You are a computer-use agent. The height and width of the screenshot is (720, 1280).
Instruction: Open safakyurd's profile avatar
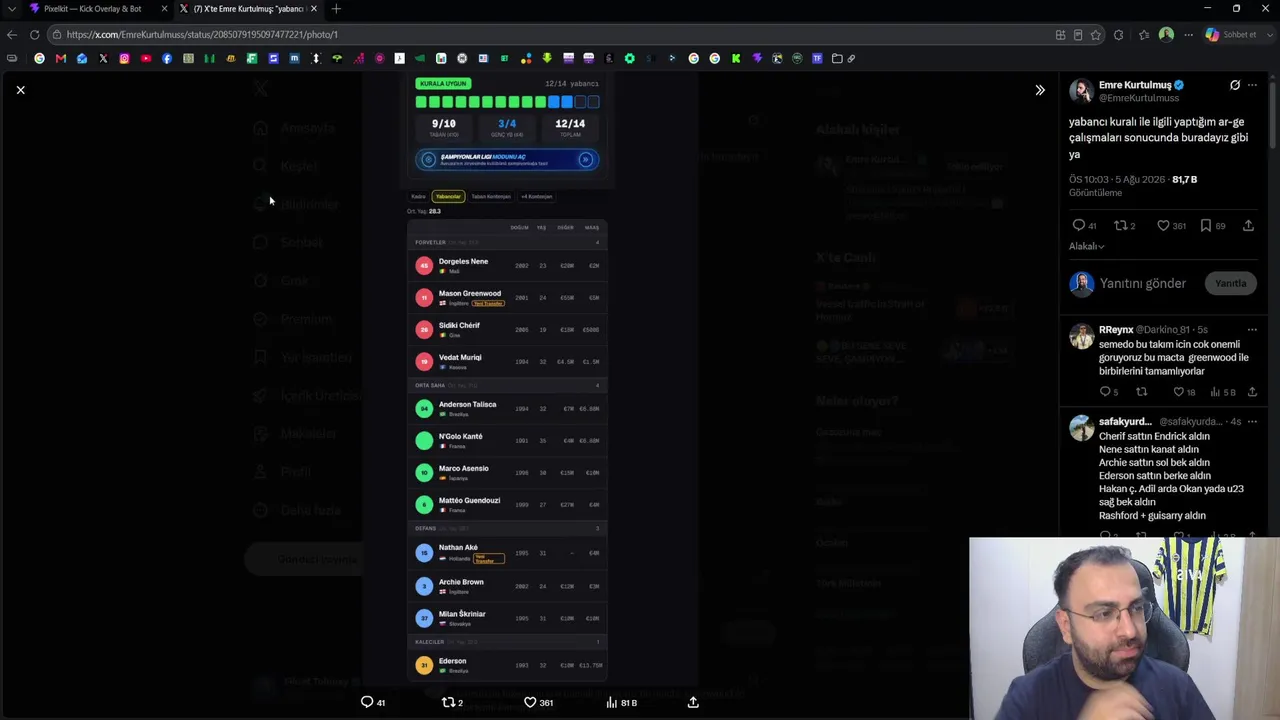[x=1081, y=429]
